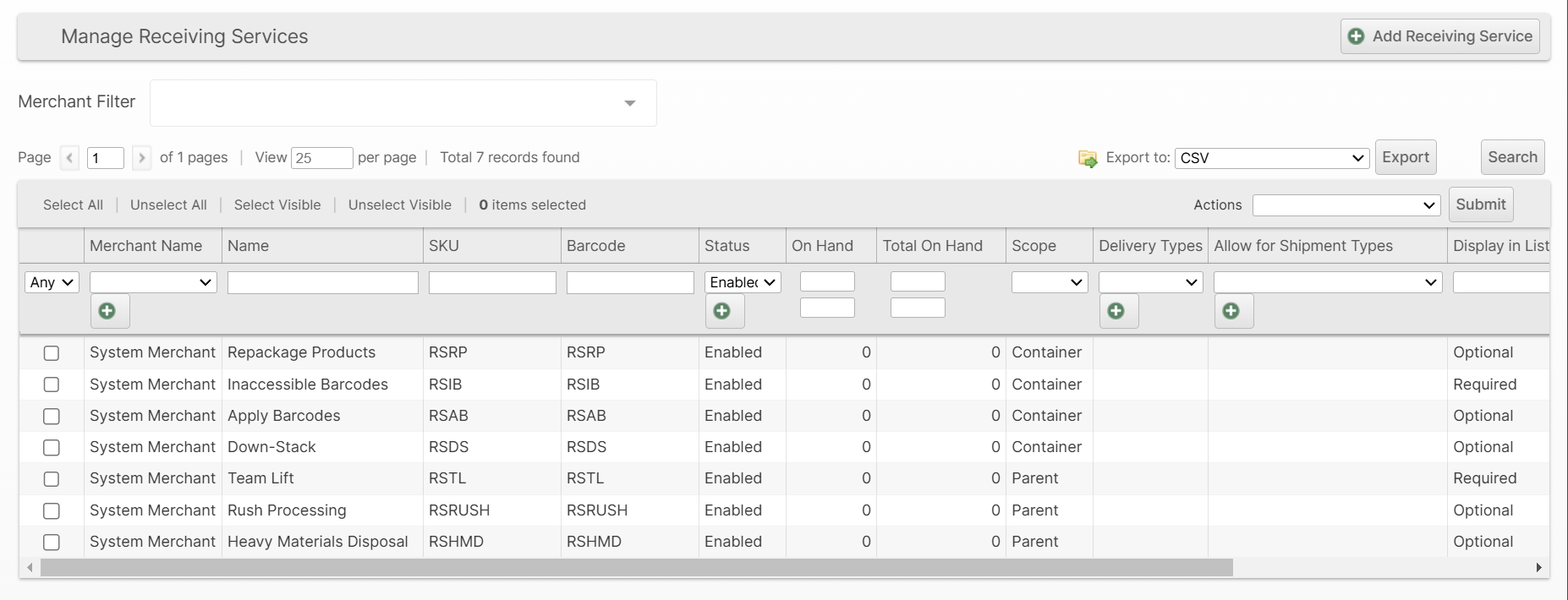Check the Repackage Products row checkbox
Viewport: 1568px width, 600px height.
click(x=52, y=353)
